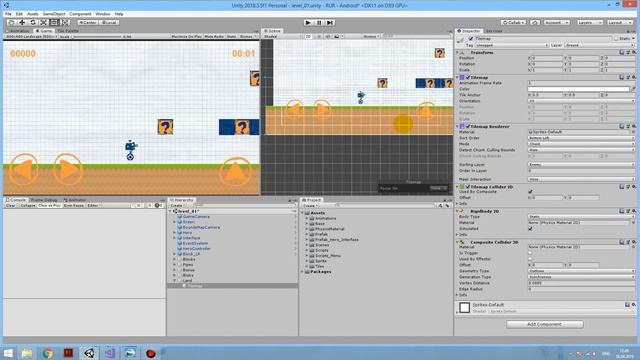This screenshot has height=360, width=640.
Task: Open Unity from the Windows taskbar
Action: 89,353
